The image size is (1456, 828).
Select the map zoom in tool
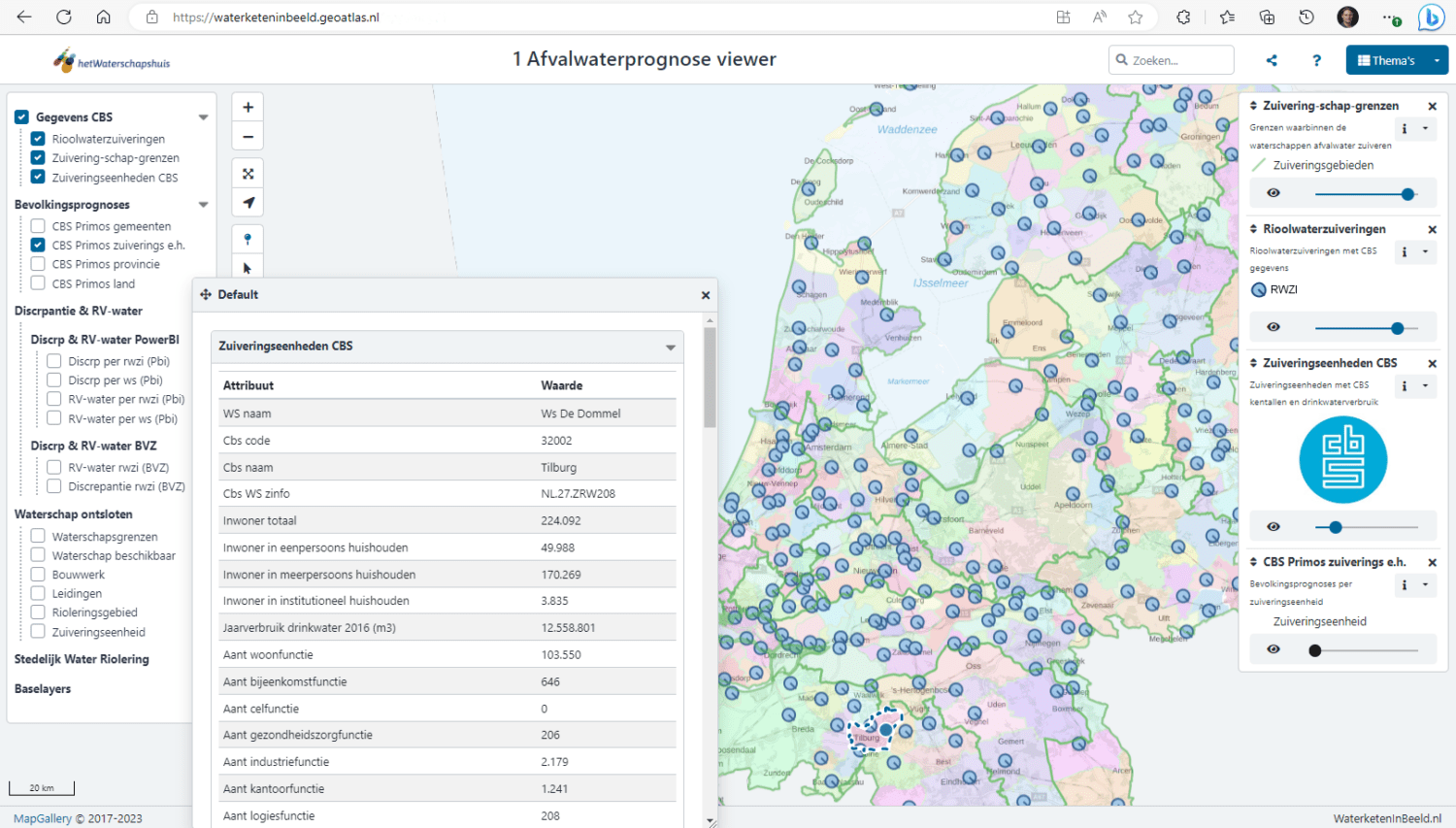click(x=248, y=107)
